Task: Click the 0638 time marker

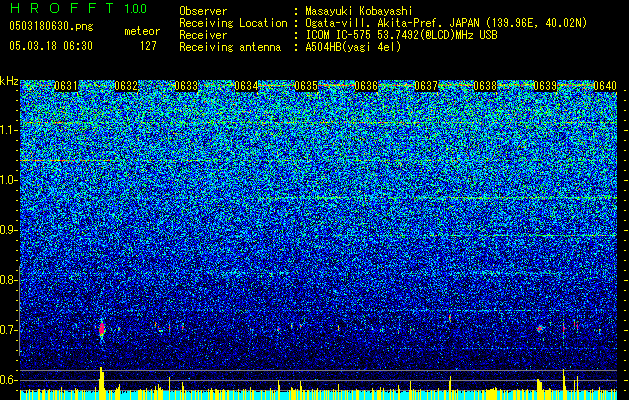Action: point(485,86)
